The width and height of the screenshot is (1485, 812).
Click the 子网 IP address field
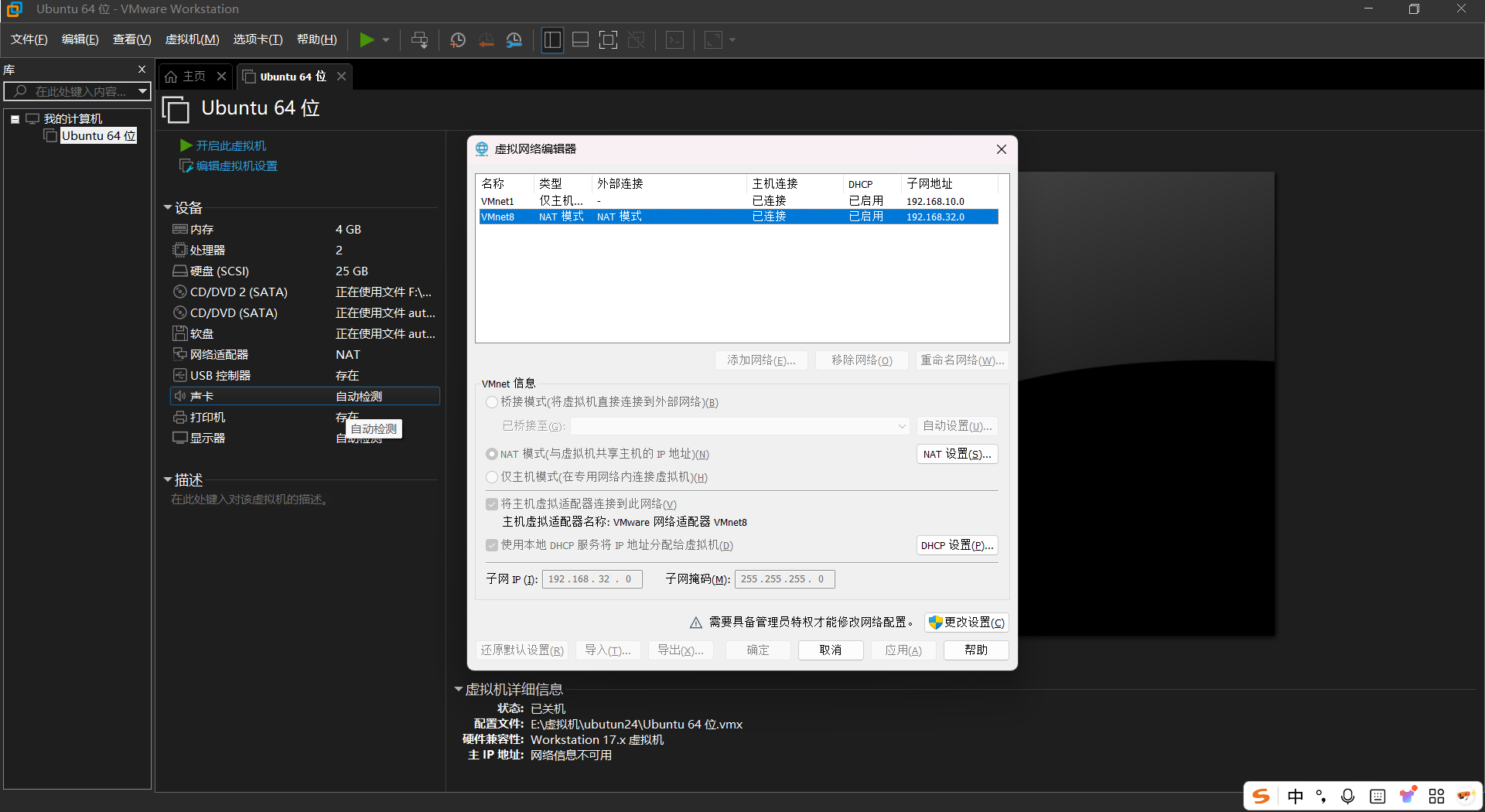pyautogui.click(x=592, y=579)
